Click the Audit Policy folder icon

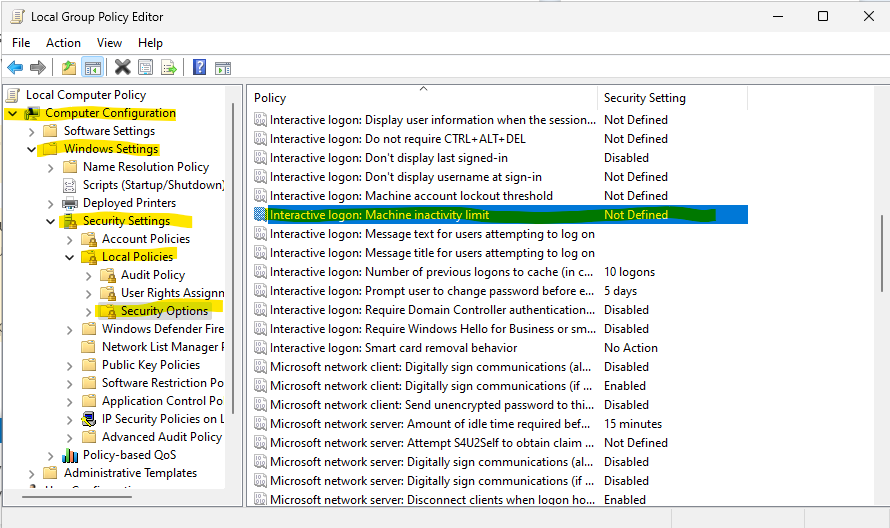point(108,275)
